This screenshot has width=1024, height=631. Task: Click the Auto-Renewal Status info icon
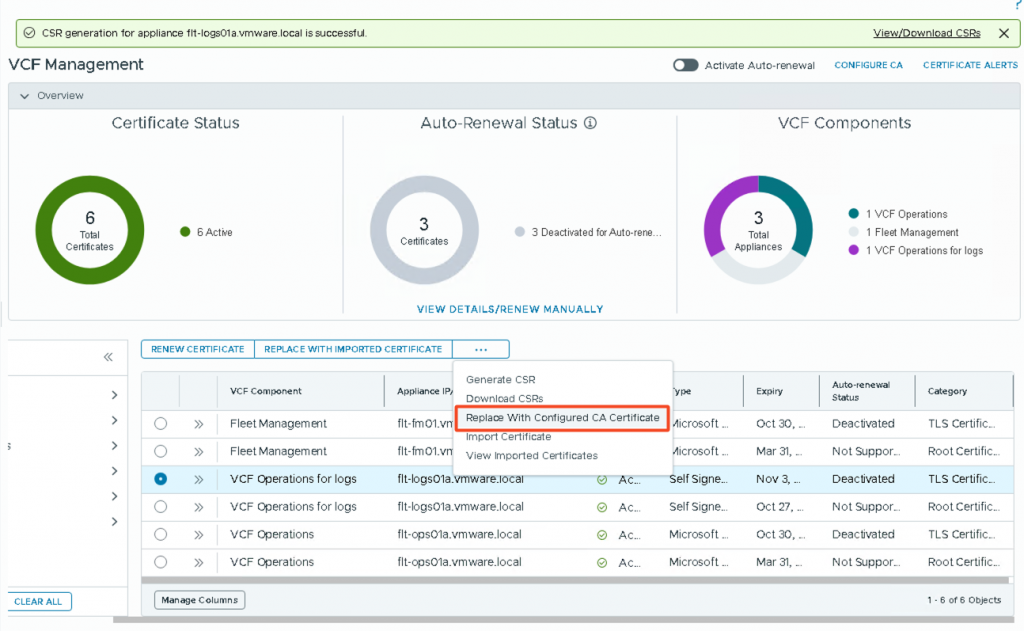[x=590, y=124]
